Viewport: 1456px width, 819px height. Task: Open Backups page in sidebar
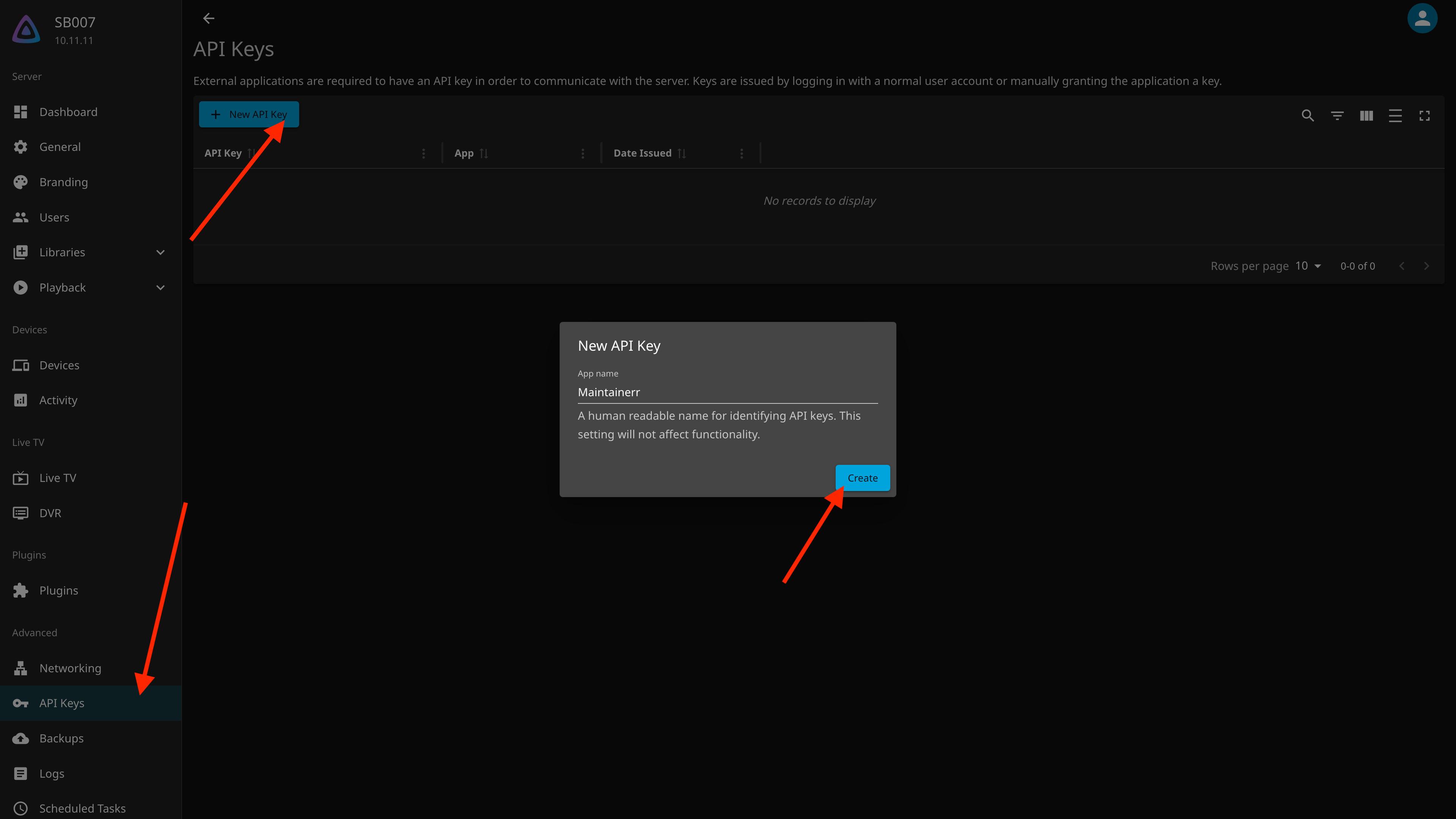[x=91, y=739]
